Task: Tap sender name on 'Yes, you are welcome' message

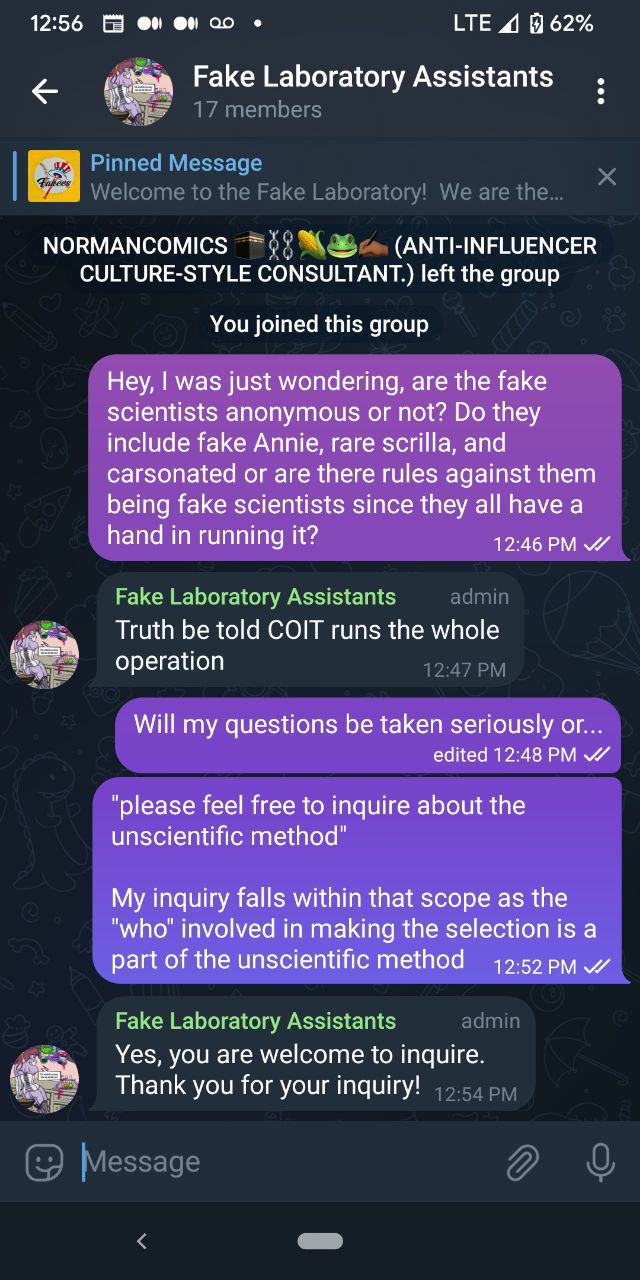Action: [255, 1021]
